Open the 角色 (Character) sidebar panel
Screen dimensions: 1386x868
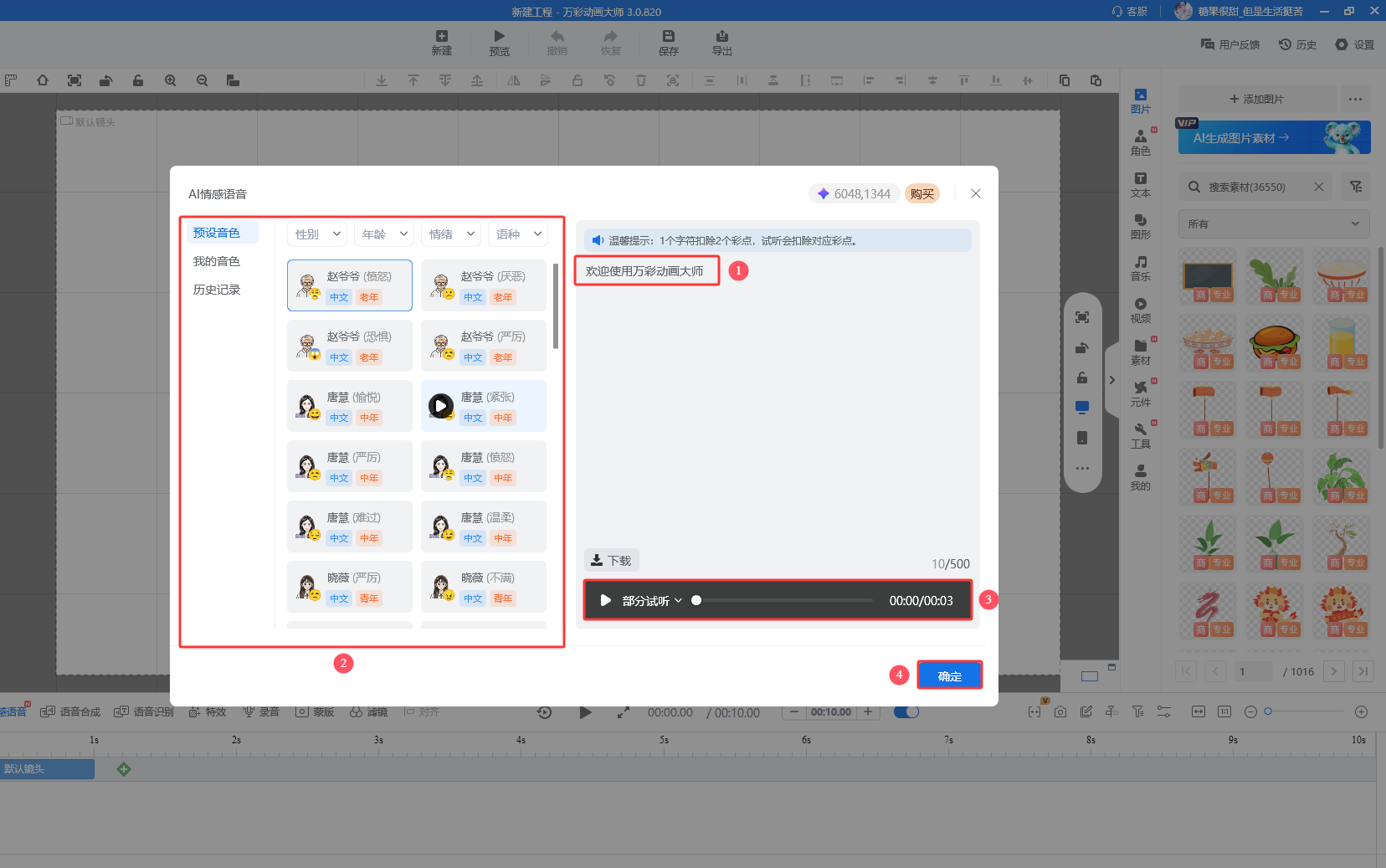coord(1140,143)
